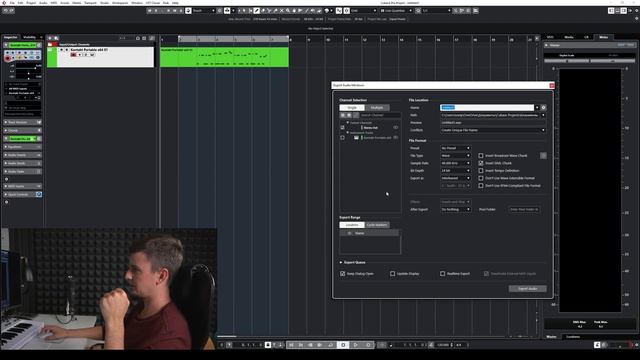Open the Bit Depth dropdown
The image size is (640, 360).
(x=456, y=171)
